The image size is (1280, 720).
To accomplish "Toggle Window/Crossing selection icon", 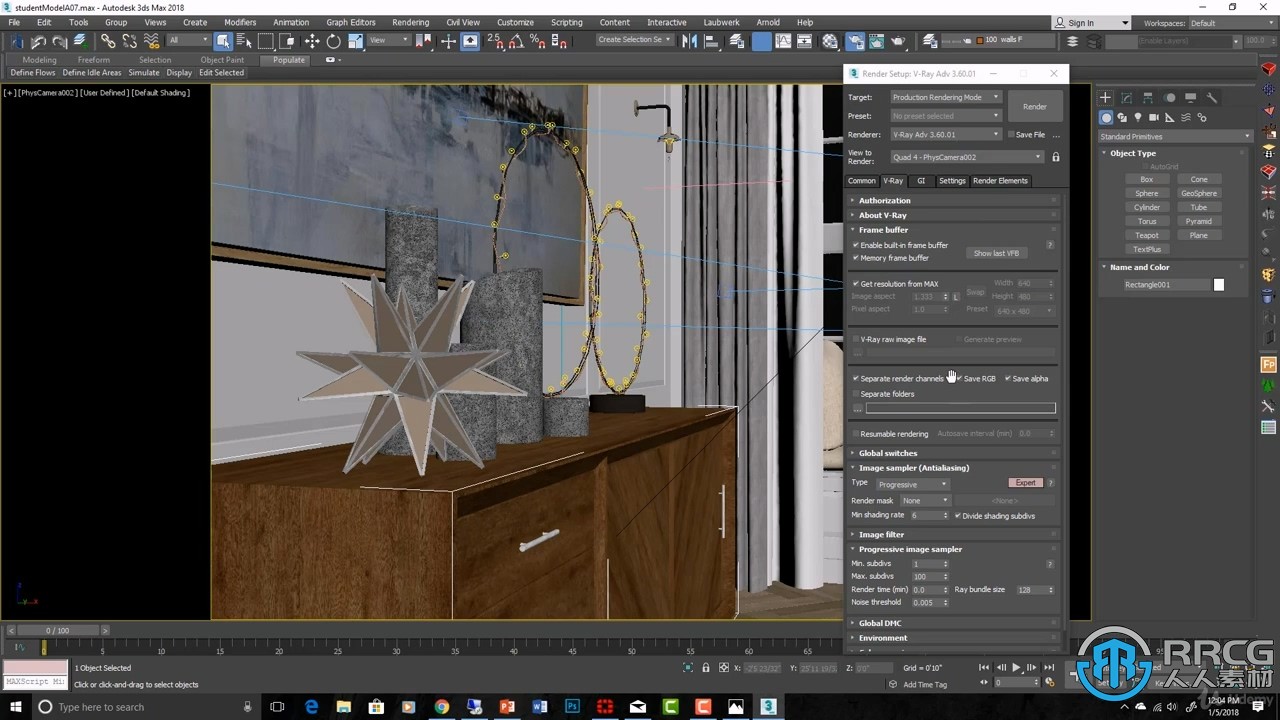I will 288,41.
